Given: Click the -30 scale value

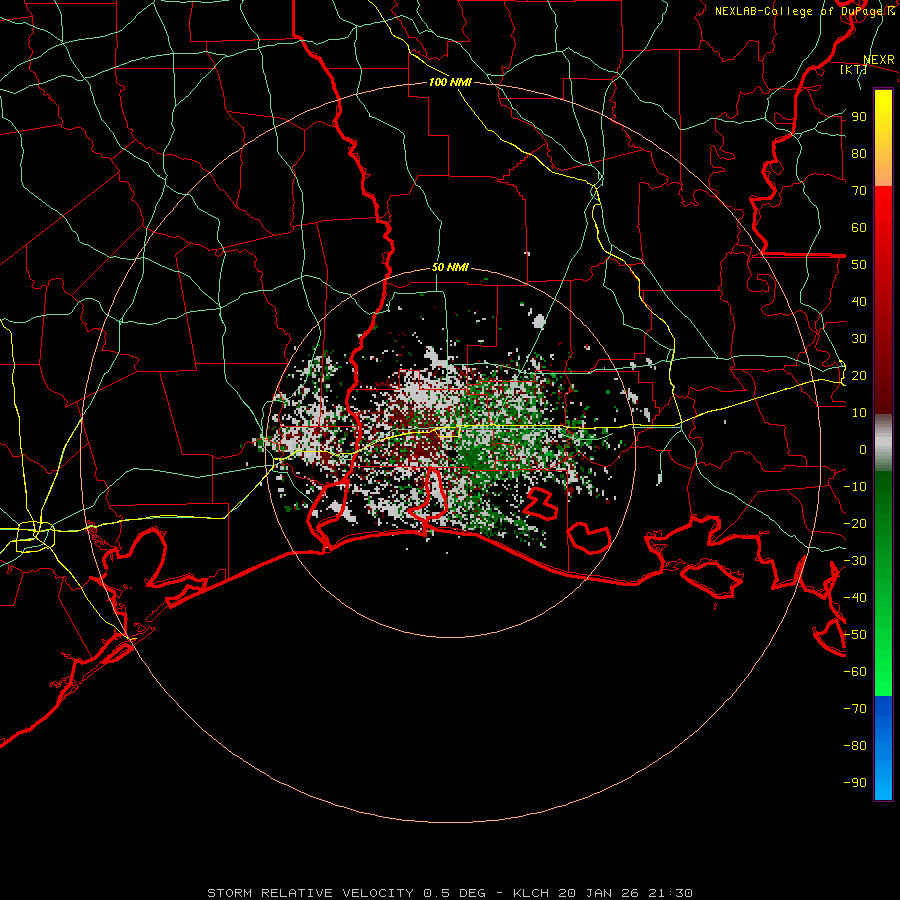Looking at the screenshot, I should tap(855, 560).
